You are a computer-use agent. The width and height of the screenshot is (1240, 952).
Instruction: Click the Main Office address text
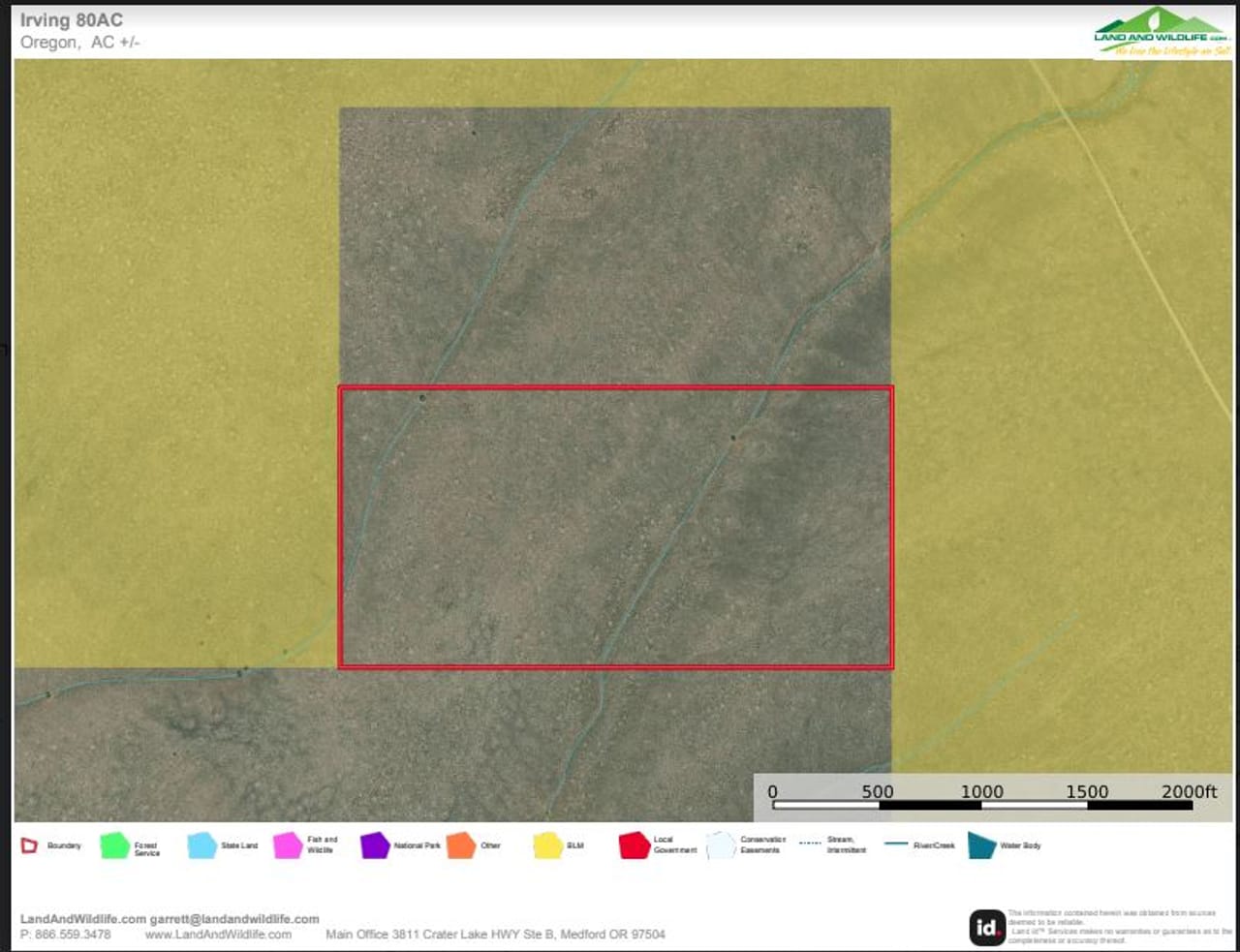coord(495,935)
